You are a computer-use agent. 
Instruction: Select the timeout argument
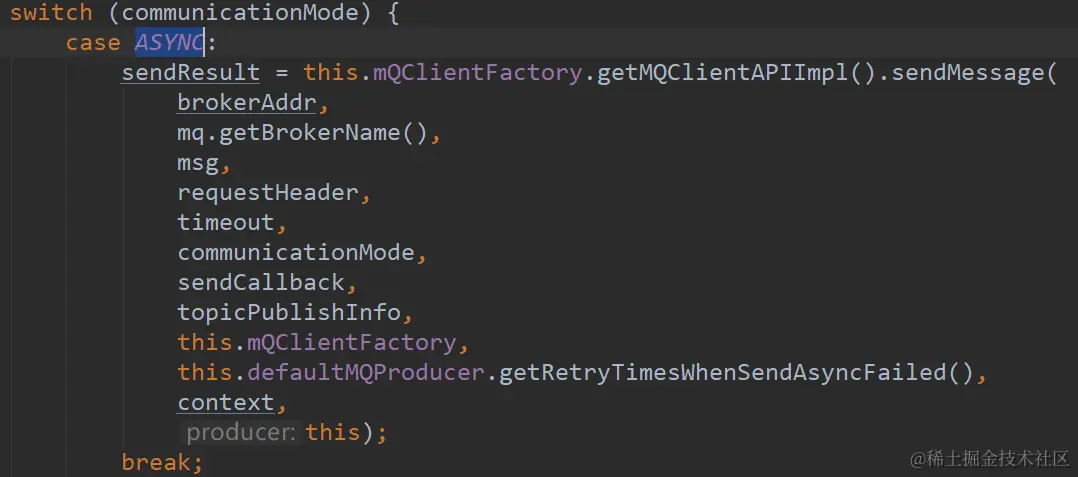226,223
